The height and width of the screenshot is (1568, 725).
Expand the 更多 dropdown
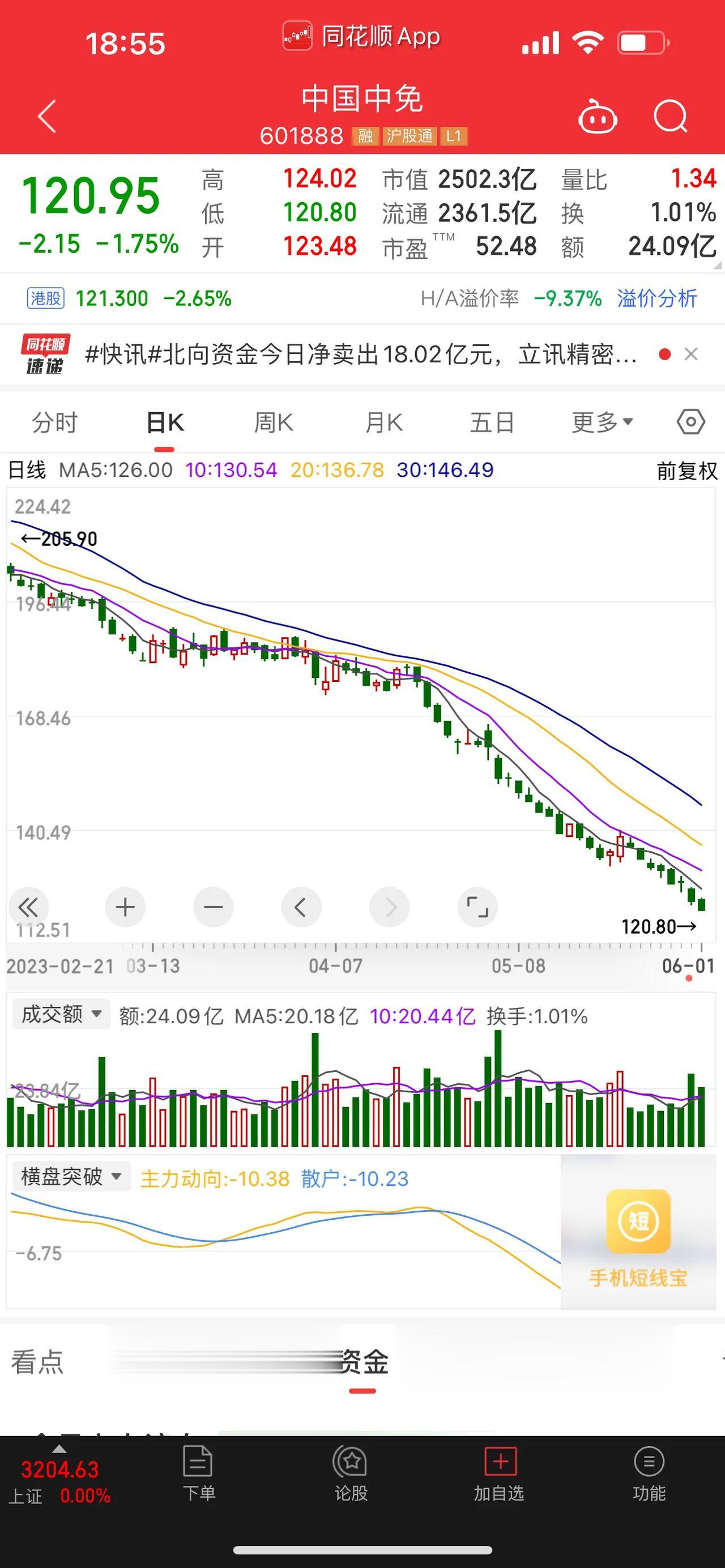[x=602, y=422]
